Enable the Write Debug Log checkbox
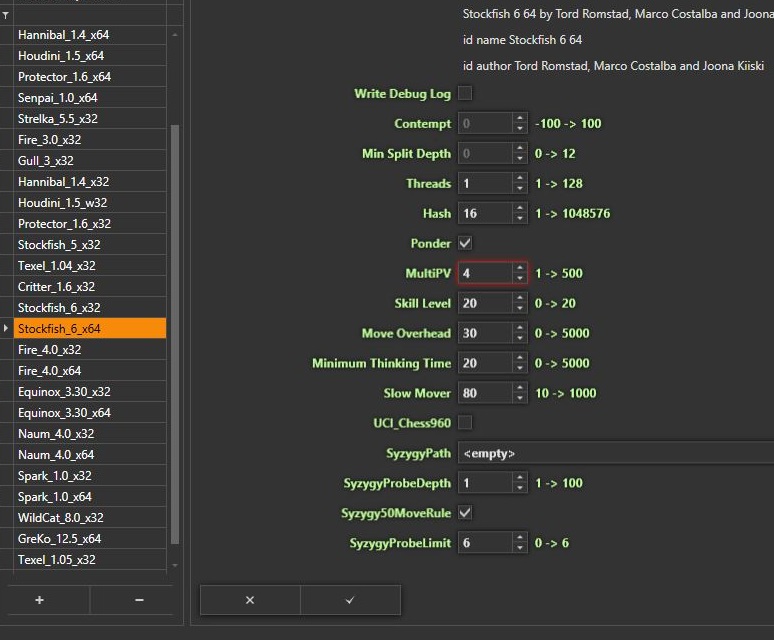774x640 pixels. coord(465,93)
